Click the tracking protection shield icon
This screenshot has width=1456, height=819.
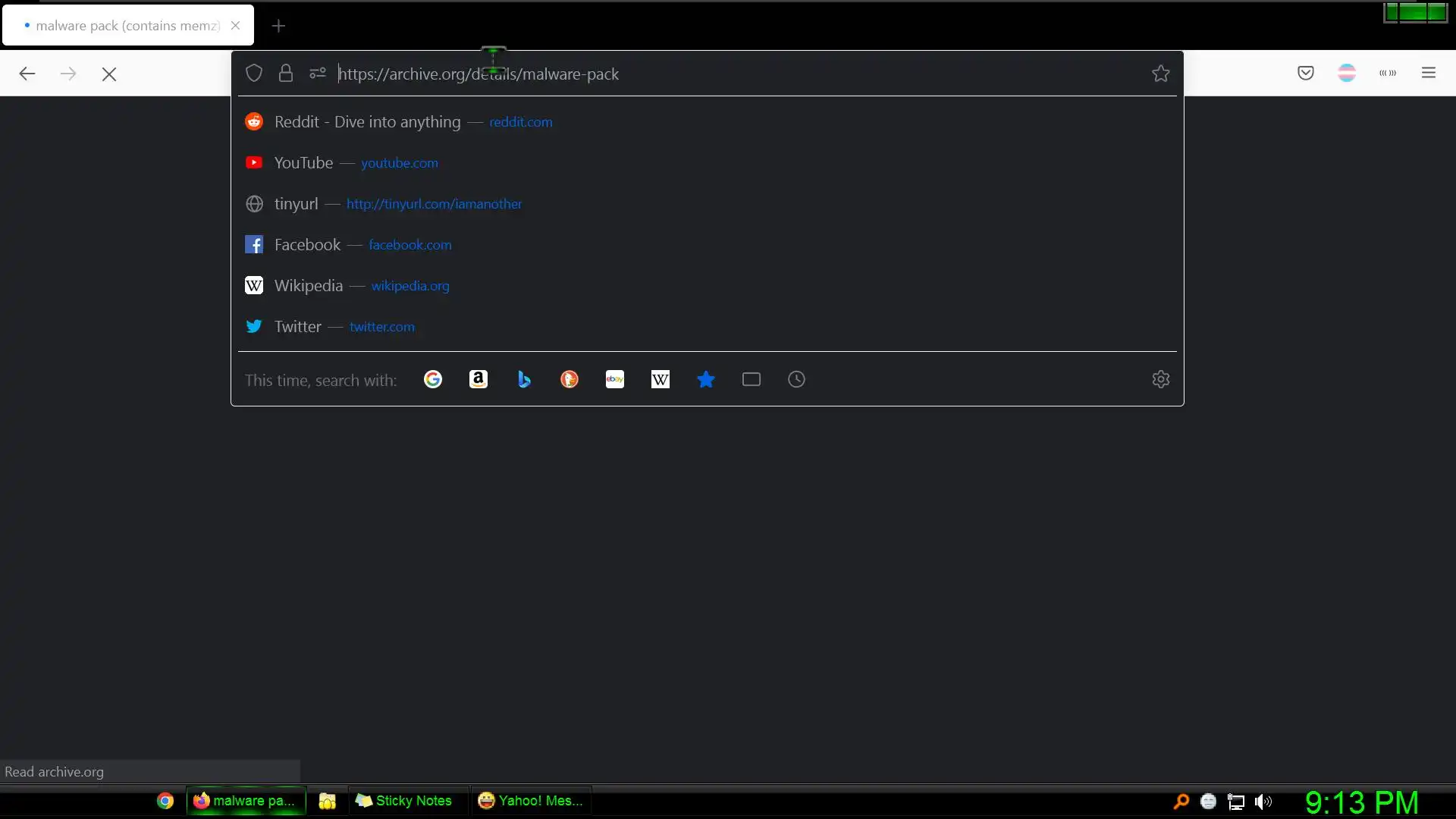point(254,74)
